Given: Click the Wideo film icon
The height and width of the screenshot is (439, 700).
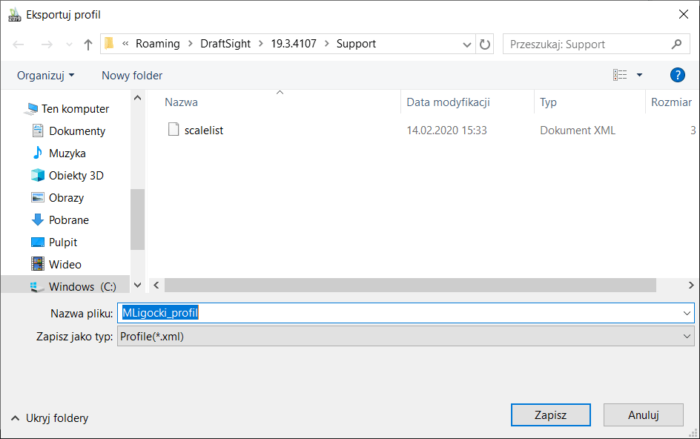Looking at the screenshot, I should pyautogui.click(x=38, y=264).
